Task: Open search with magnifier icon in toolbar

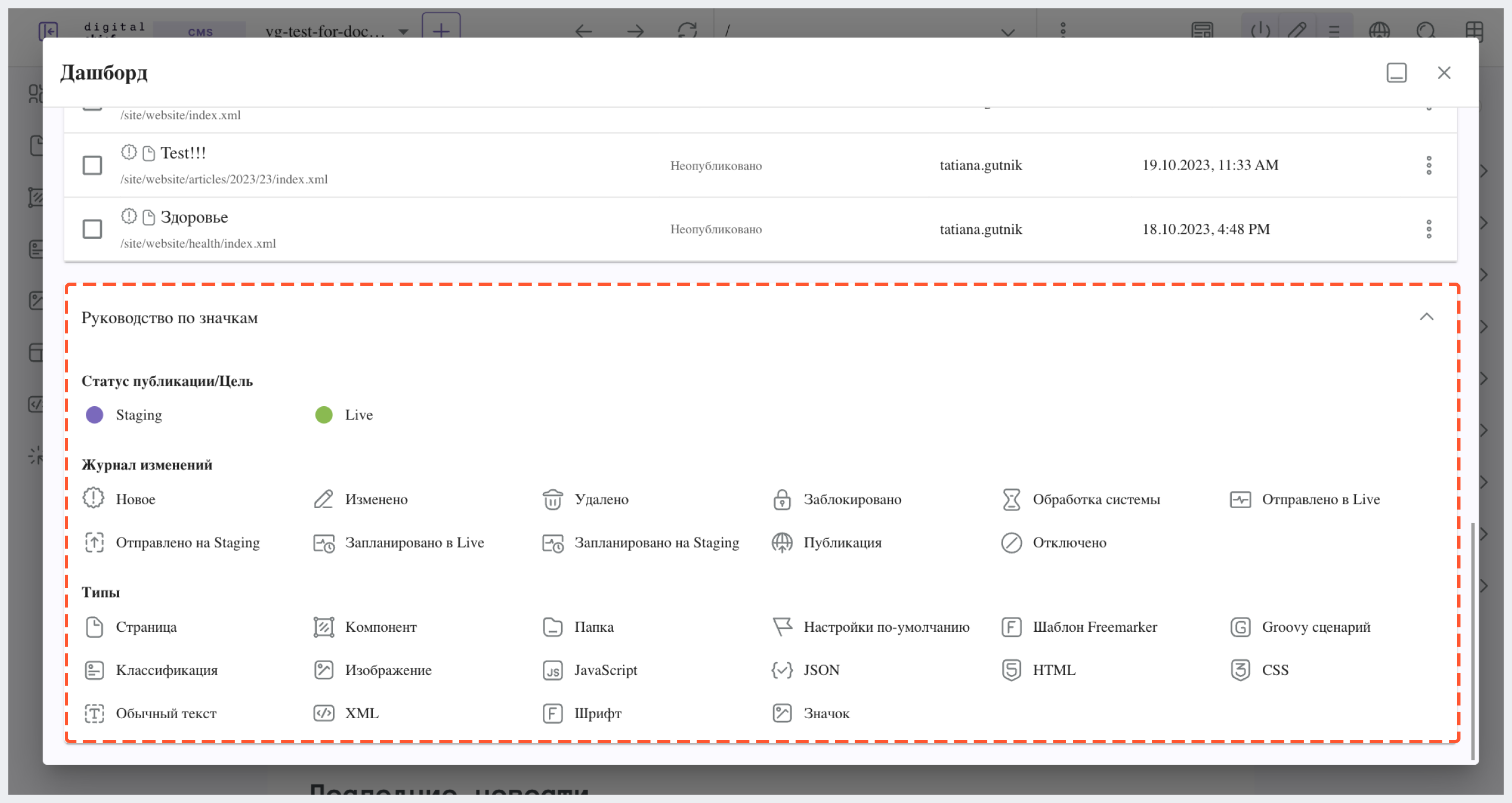Action: 1426,30
